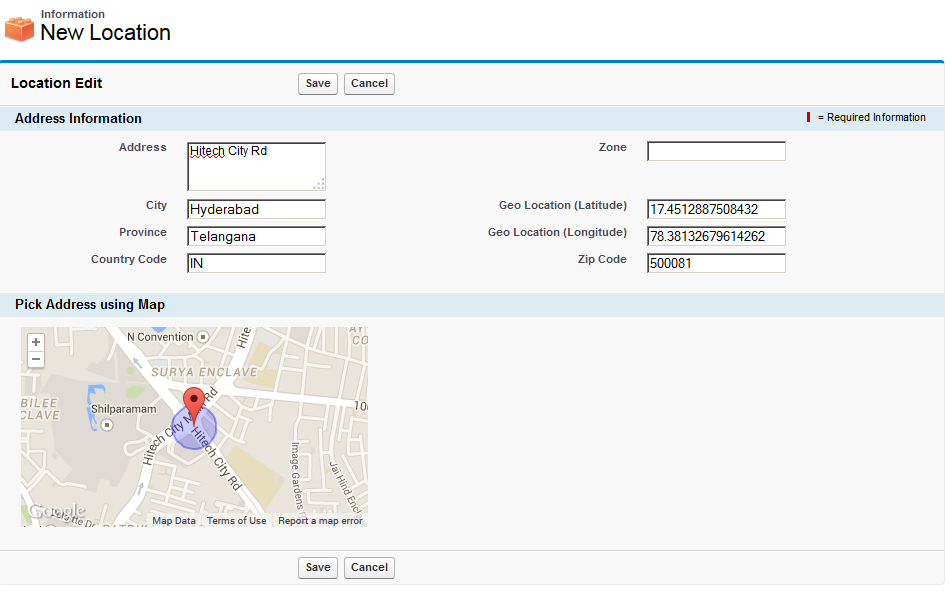Focus the Address text area
This screenshot has width=950, height=604.
(256, 166)
